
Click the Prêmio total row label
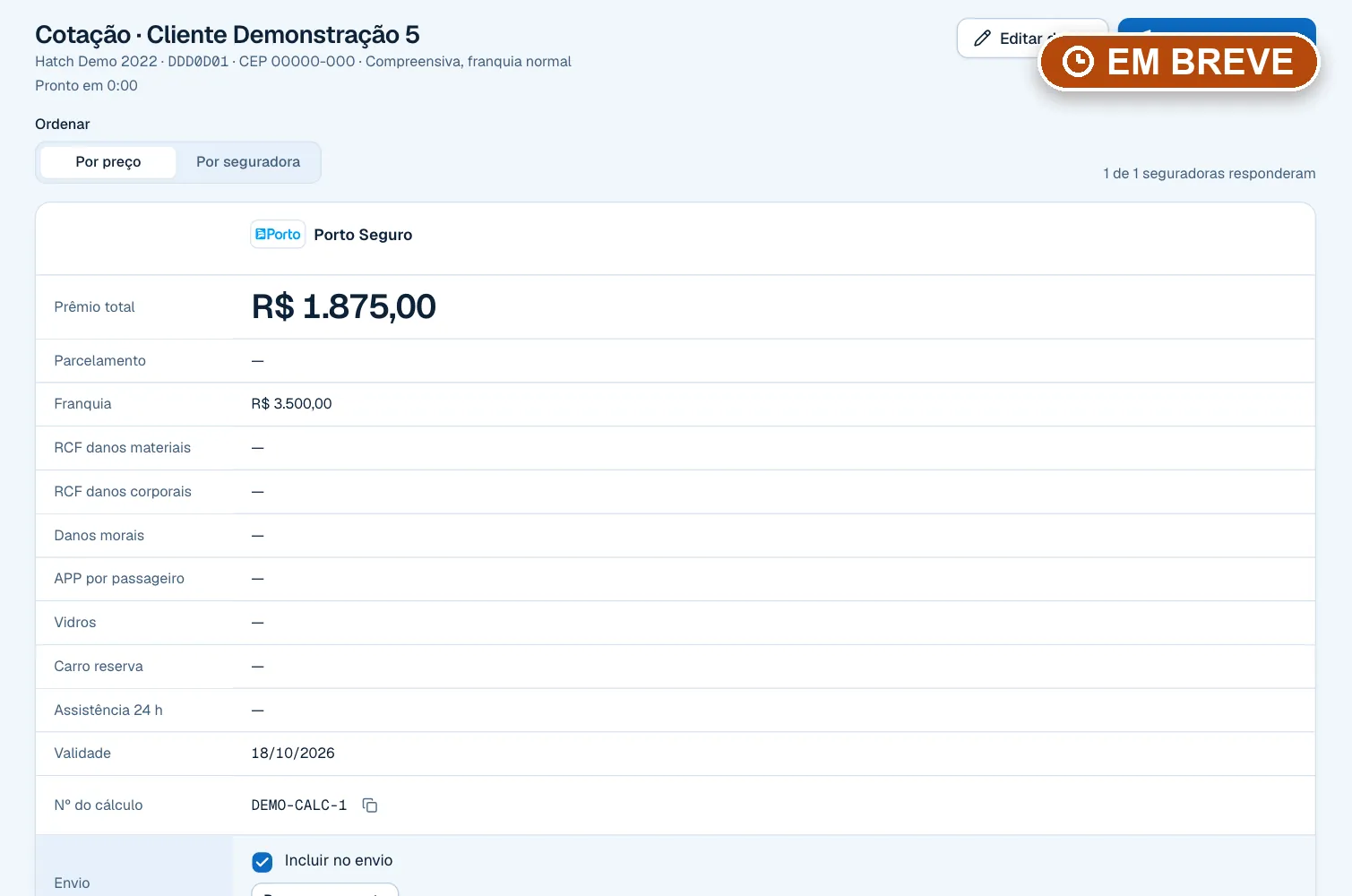(94, 307)
